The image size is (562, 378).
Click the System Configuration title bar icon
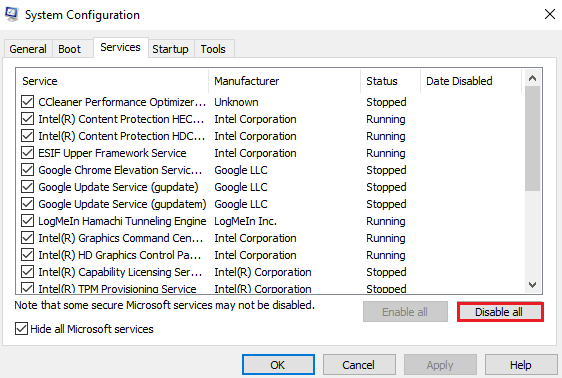coord(11,14)
